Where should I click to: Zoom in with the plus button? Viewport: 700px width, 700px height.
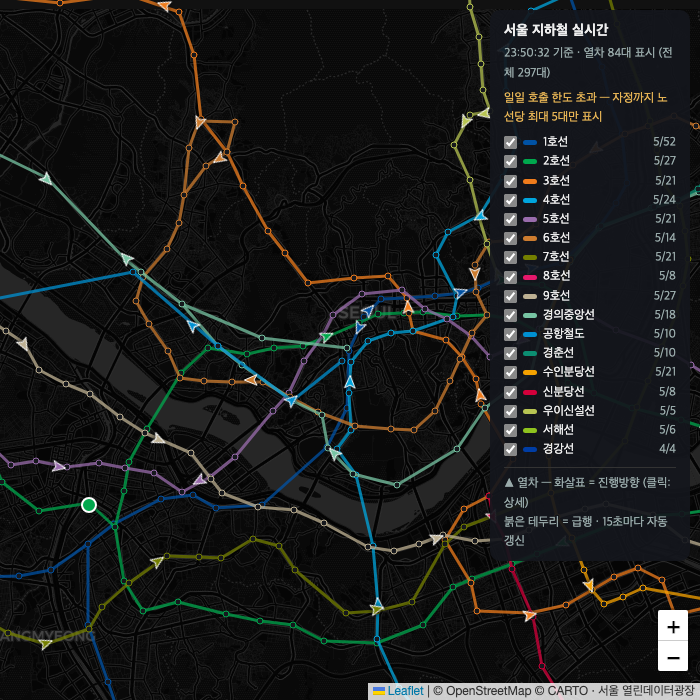point(673,626)
